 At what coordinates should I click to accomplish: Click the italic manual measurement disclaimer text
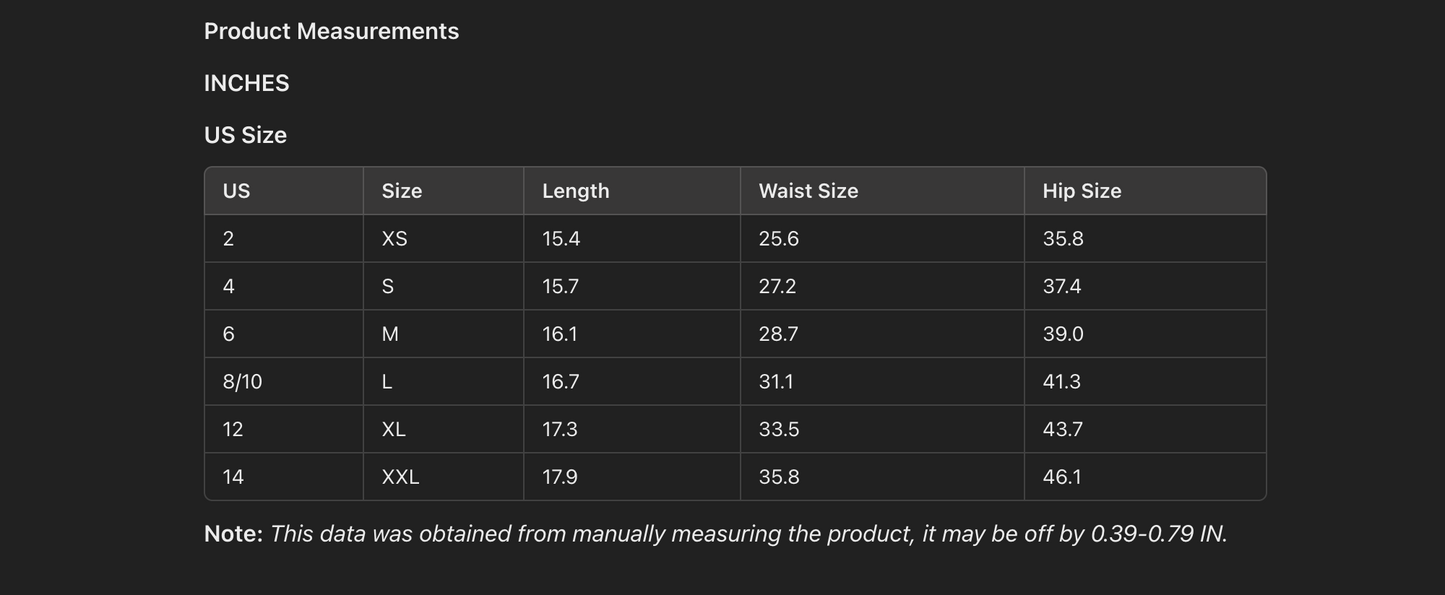pos(748,534)
